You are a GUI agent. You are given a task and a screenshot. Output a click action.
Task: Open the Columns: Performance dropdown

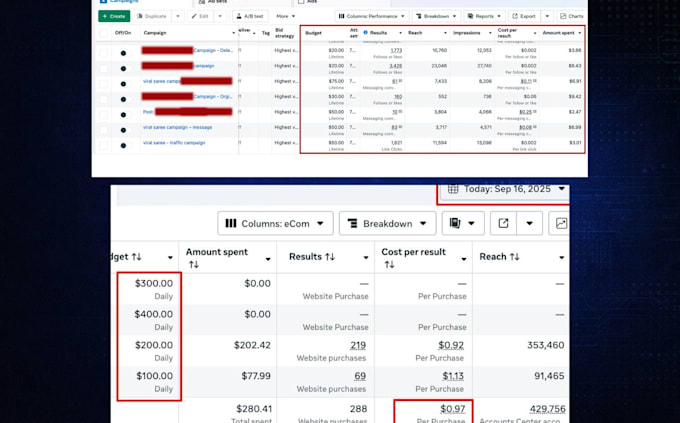(x=372, y=16)
